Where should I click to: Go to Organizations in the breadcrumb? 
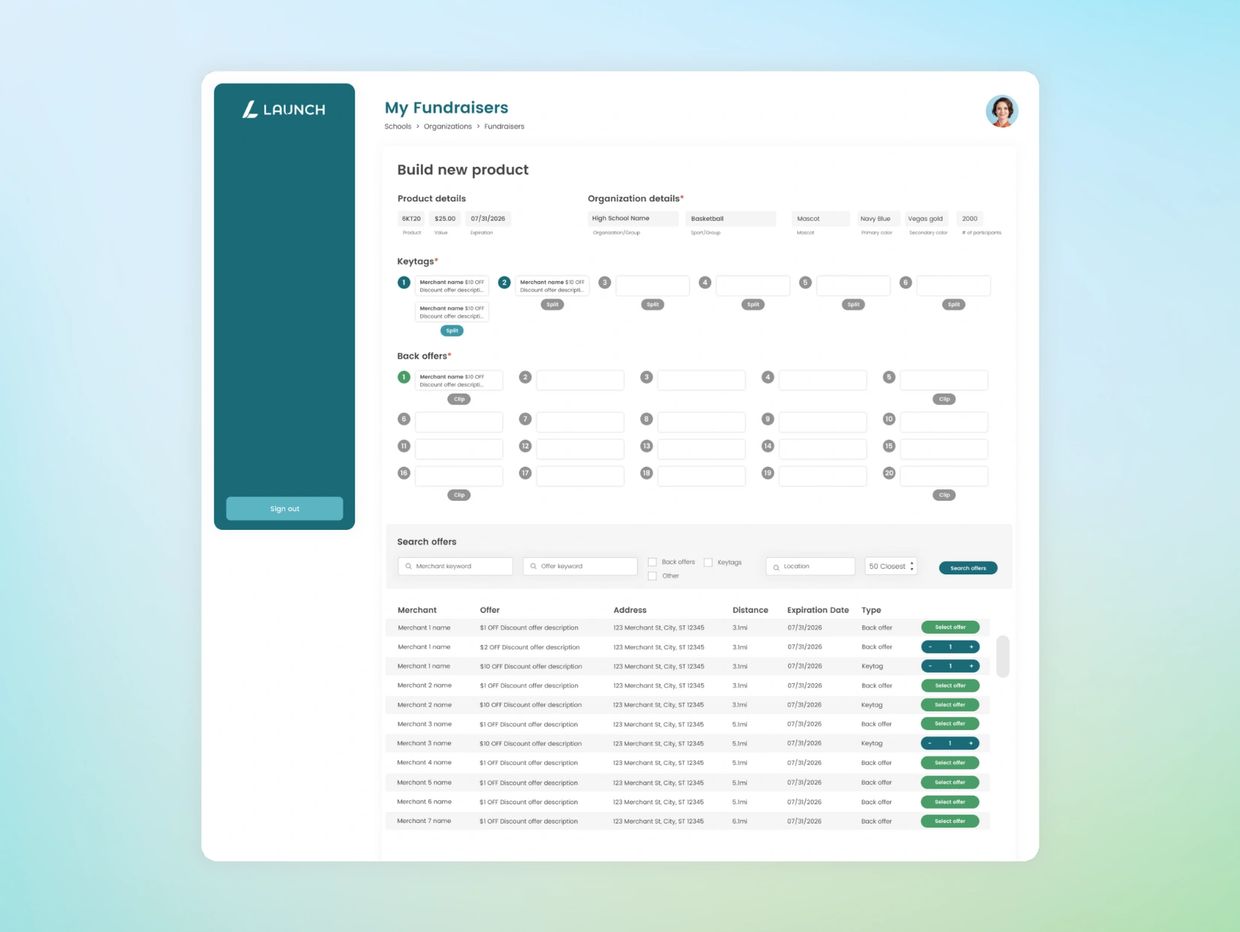coord(448,127)
